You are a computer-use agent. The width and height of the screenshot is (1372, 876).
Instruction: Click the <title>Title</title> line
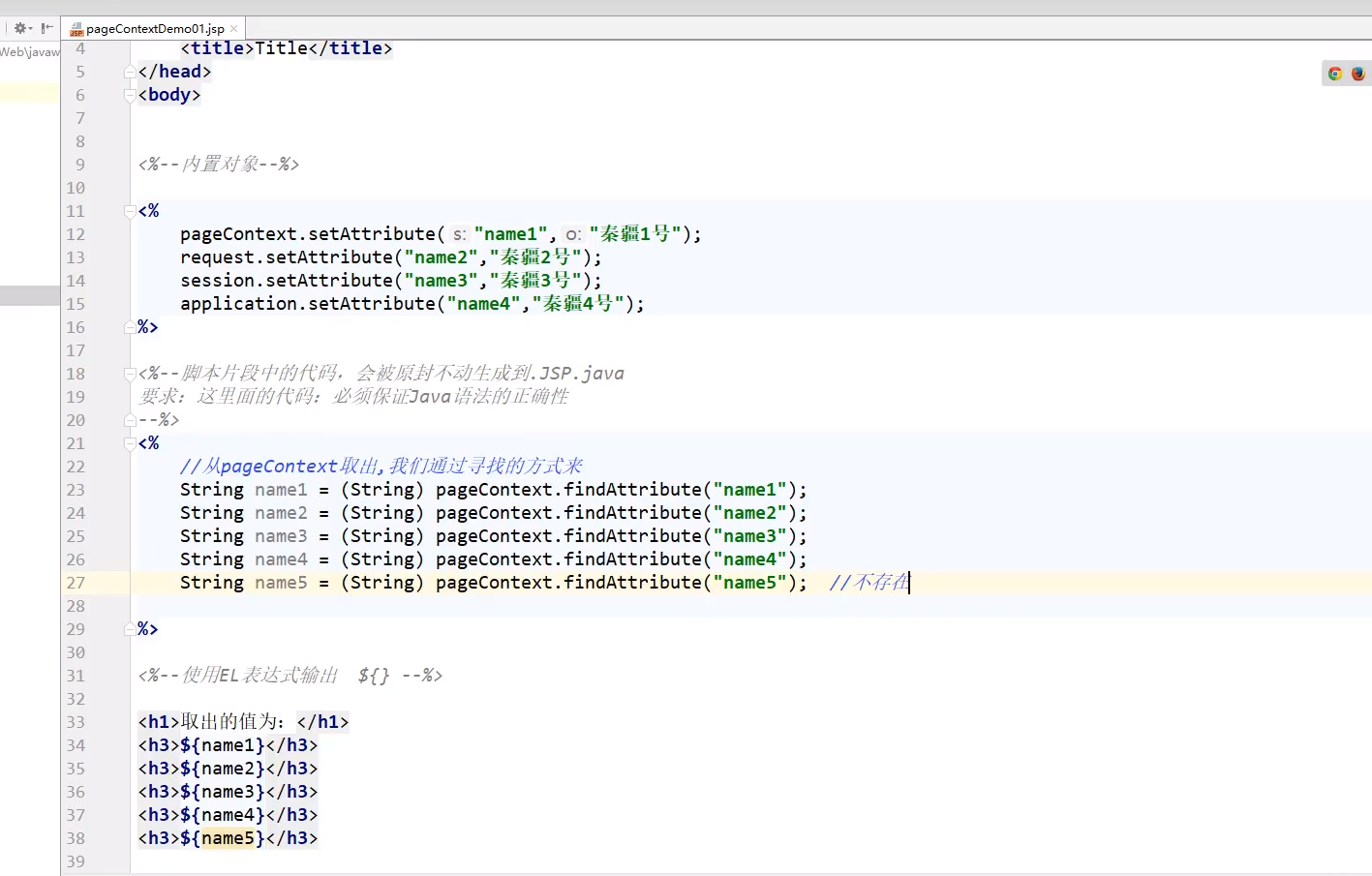(x=287, y=48)
